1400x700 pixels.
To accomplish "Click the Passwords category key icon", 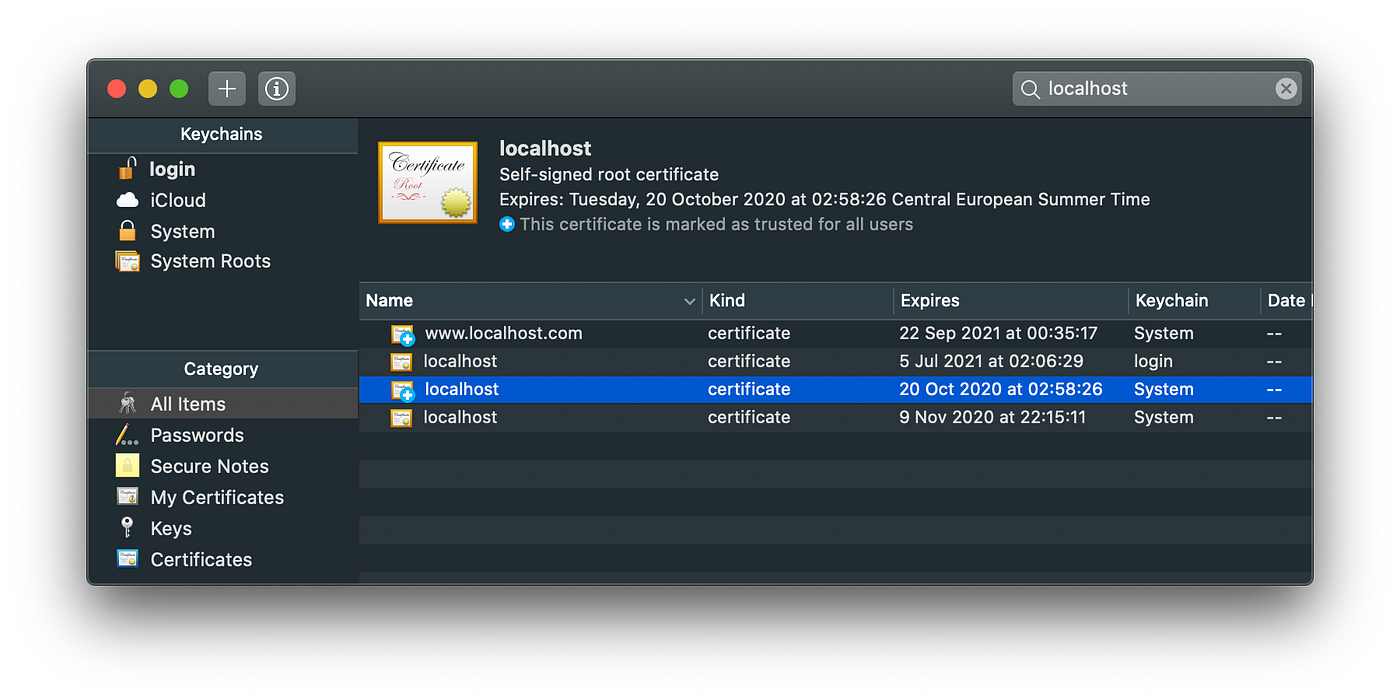I will [125, 435].
